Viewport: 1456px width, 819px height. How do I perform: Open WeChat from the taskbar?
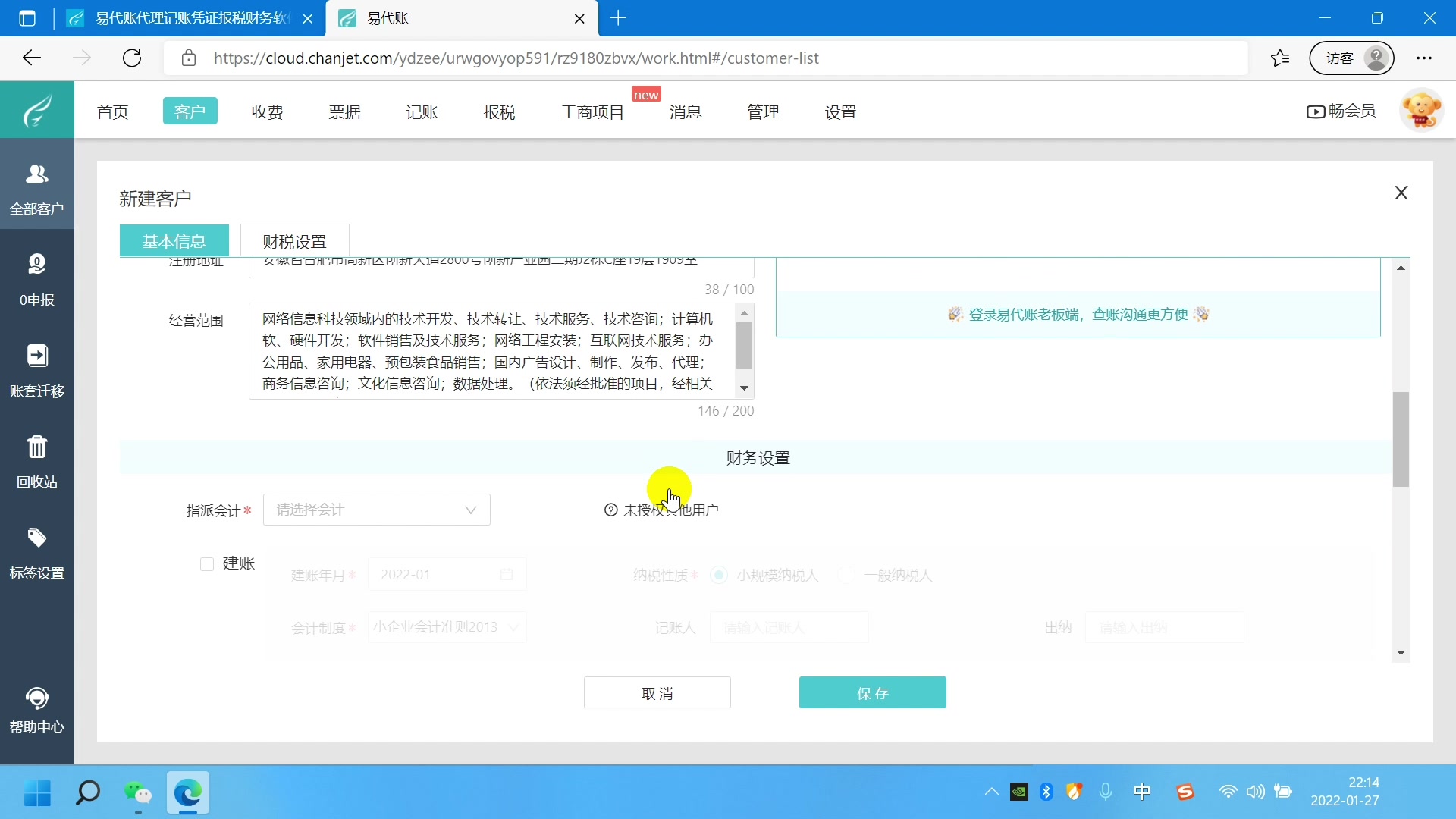(x=137, y=793)
